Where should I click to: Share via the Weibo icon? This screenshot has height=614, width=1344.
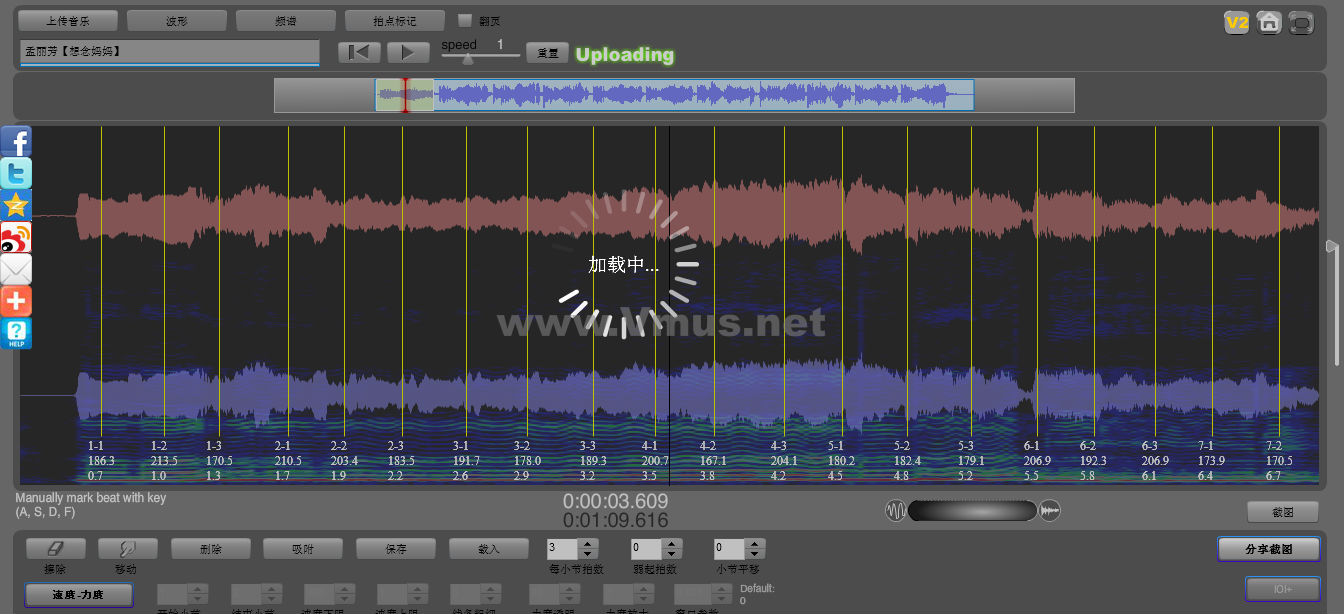[x=16, y=237]
